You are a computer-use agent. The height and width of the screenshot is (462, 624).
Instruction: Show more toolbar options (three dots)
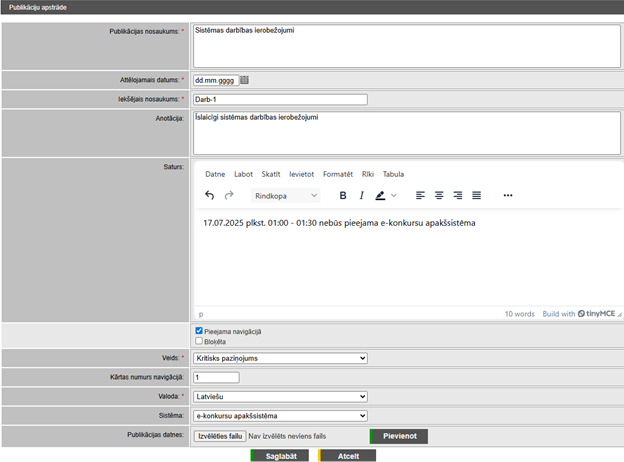point(508,195)
